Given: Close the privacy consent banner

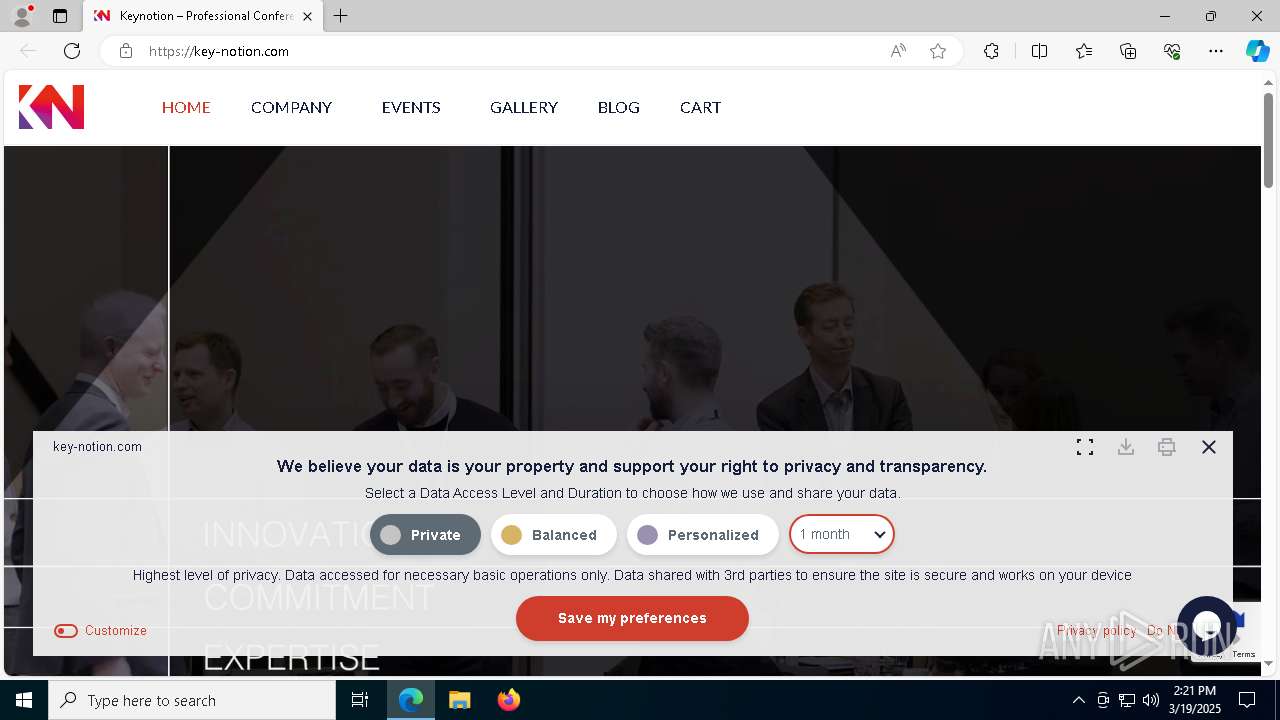Looking at the screenshot, I should click(1209, 447).
